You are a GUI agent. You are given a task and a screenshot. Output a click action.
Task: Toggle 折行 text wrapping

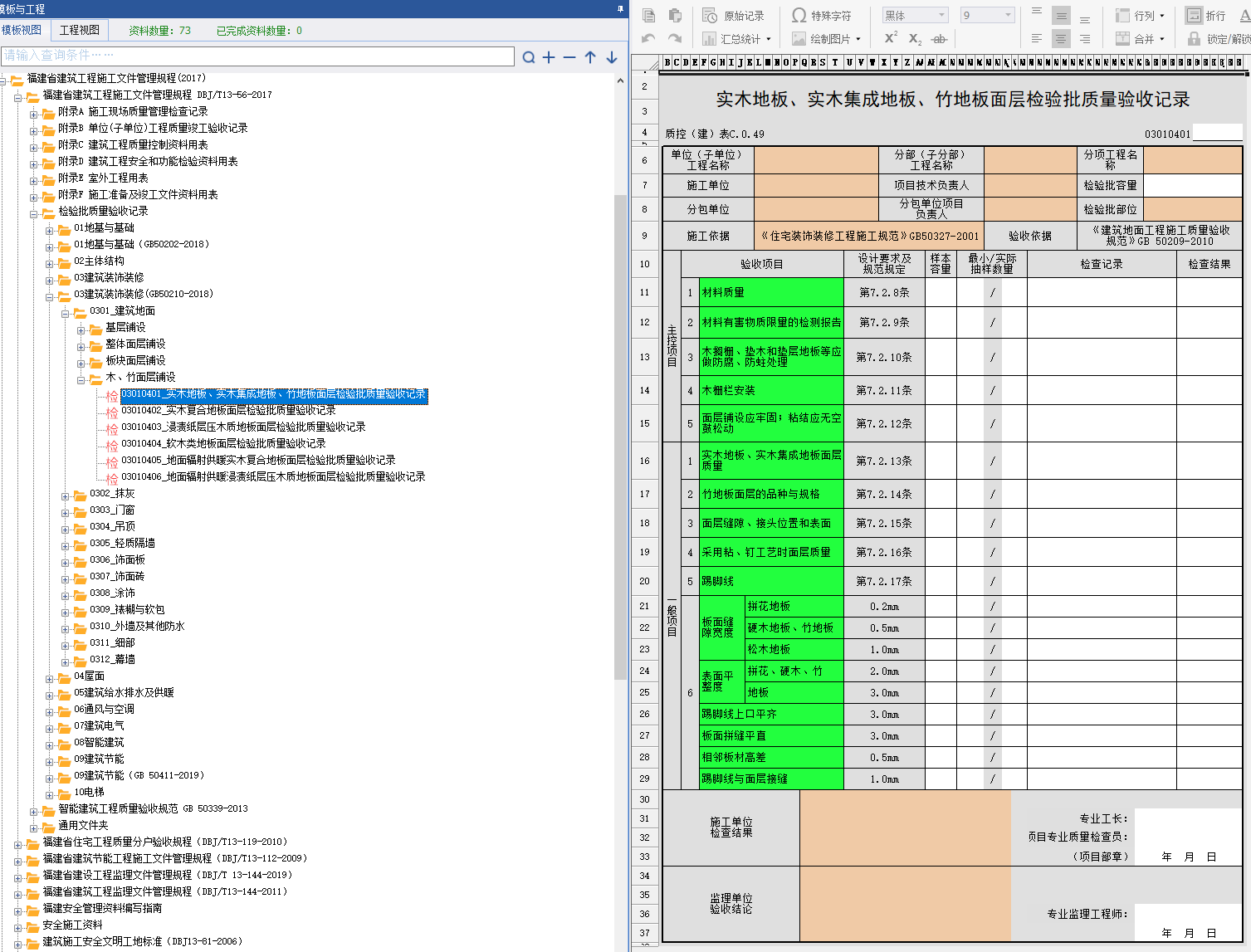1205,16
